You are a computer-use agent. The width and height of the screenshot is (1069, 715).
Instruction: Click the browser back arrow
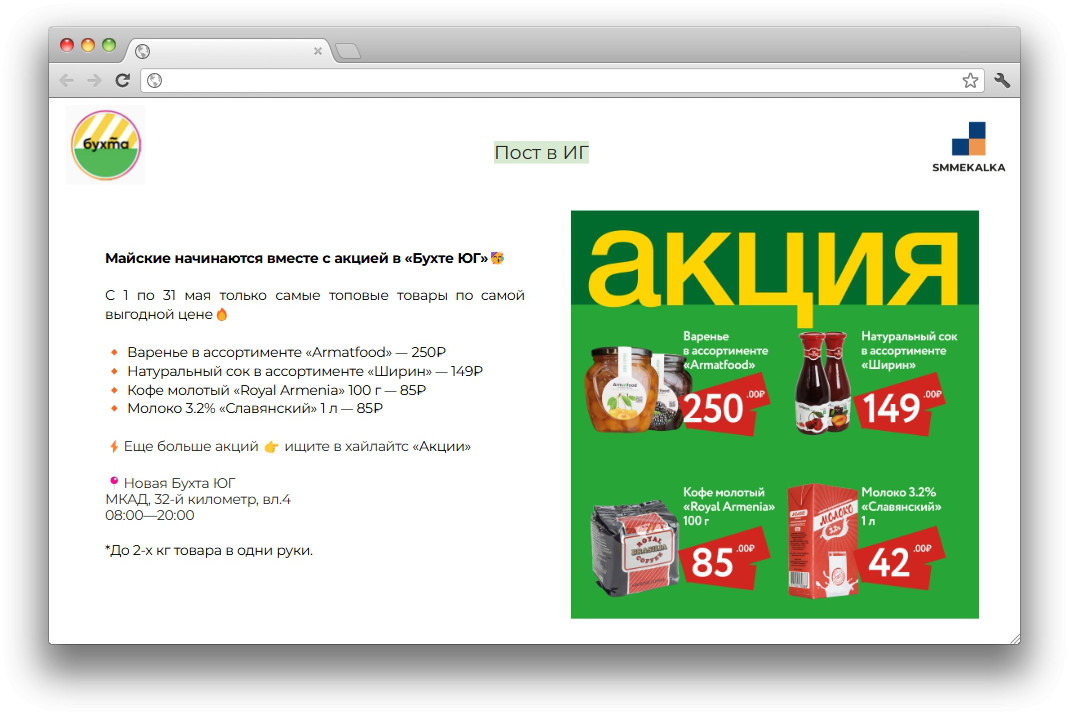pyautogui.click(x=66, y=80)
